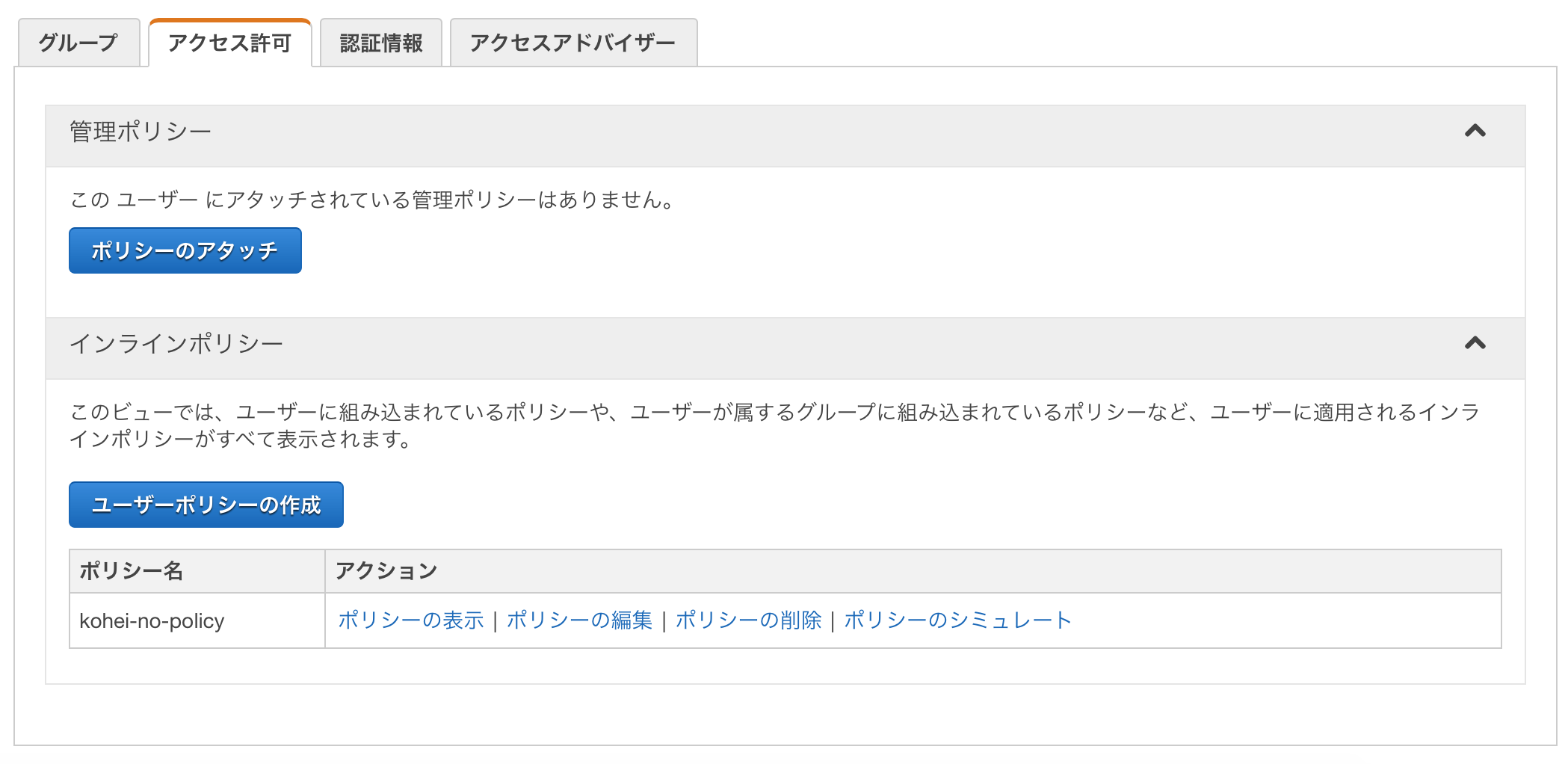The image size is (1568, 764).
Task: Open ポリシーの表示 for kohei-no-policy
Action: pyautogui.click(x=411, y=619)
